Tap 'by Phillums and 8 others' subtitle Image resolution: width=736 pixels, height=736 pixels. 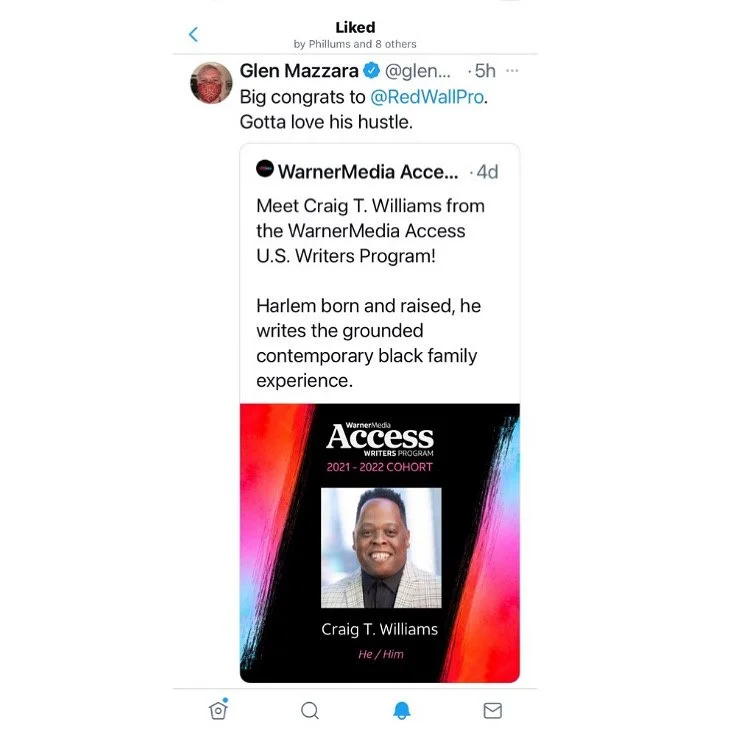point(355,44)
